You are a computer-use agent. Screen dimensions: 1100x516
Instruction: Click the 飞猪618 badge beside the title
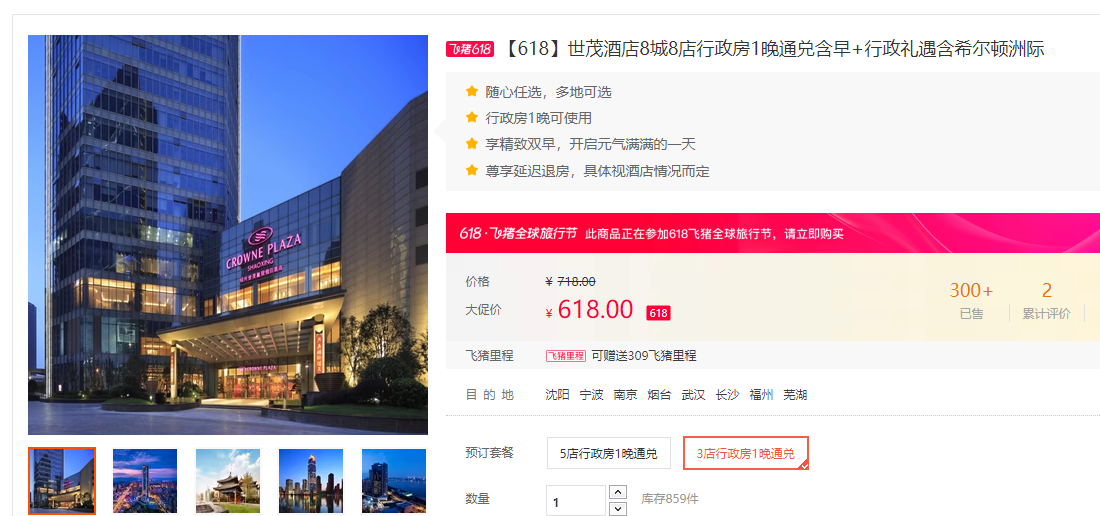[470, 49]
